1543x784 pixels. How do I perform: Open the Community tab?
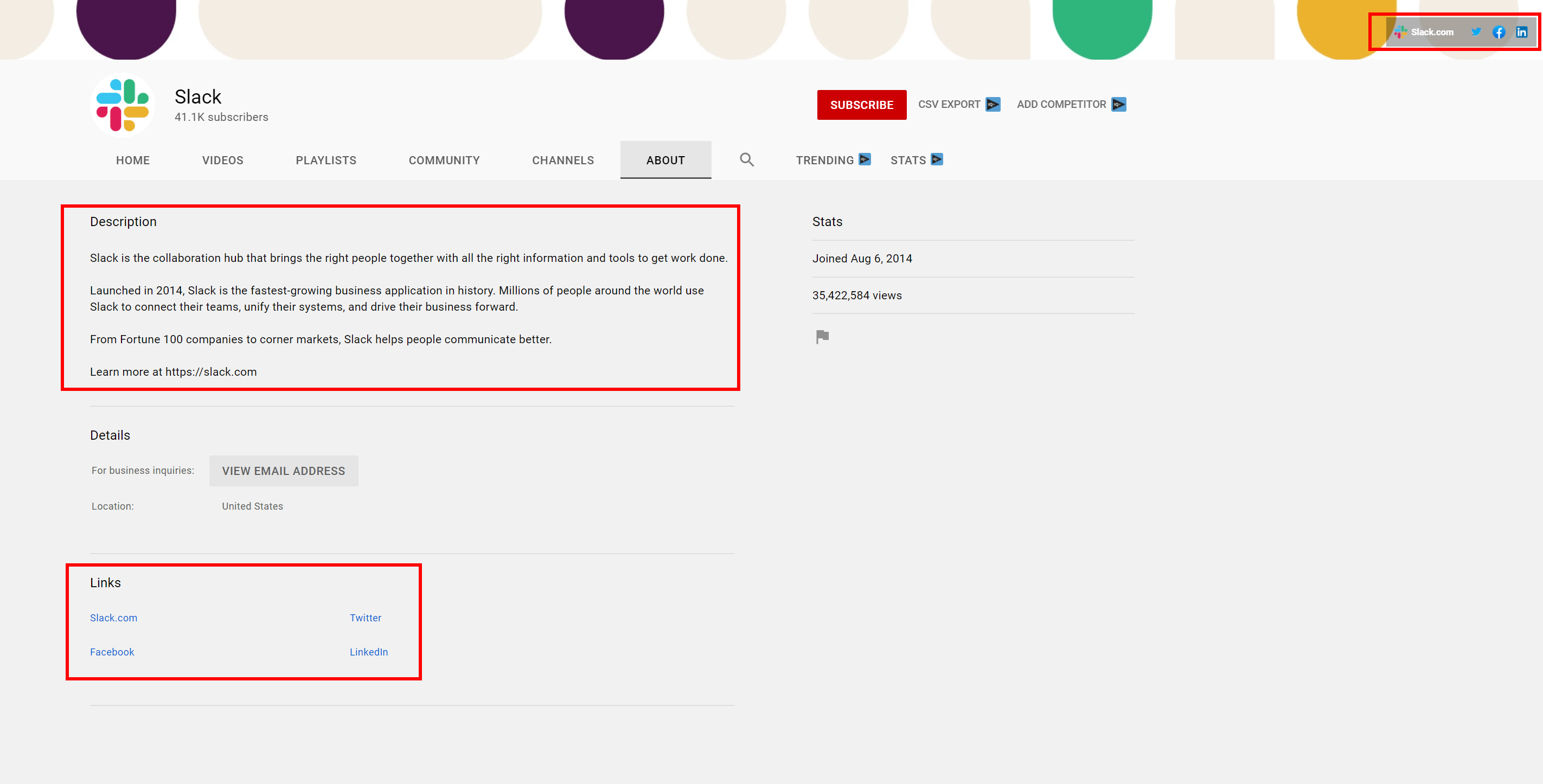pos(443,160)
